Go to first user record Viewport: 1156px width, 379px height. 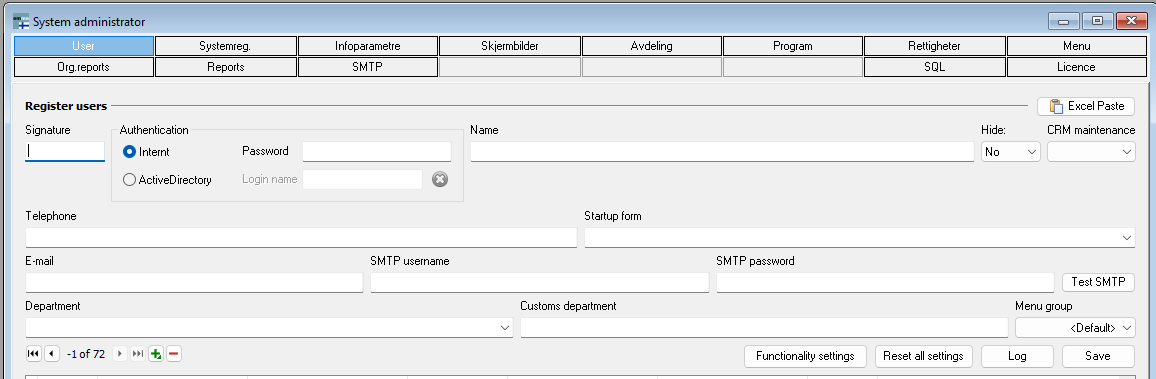point(33,354)
